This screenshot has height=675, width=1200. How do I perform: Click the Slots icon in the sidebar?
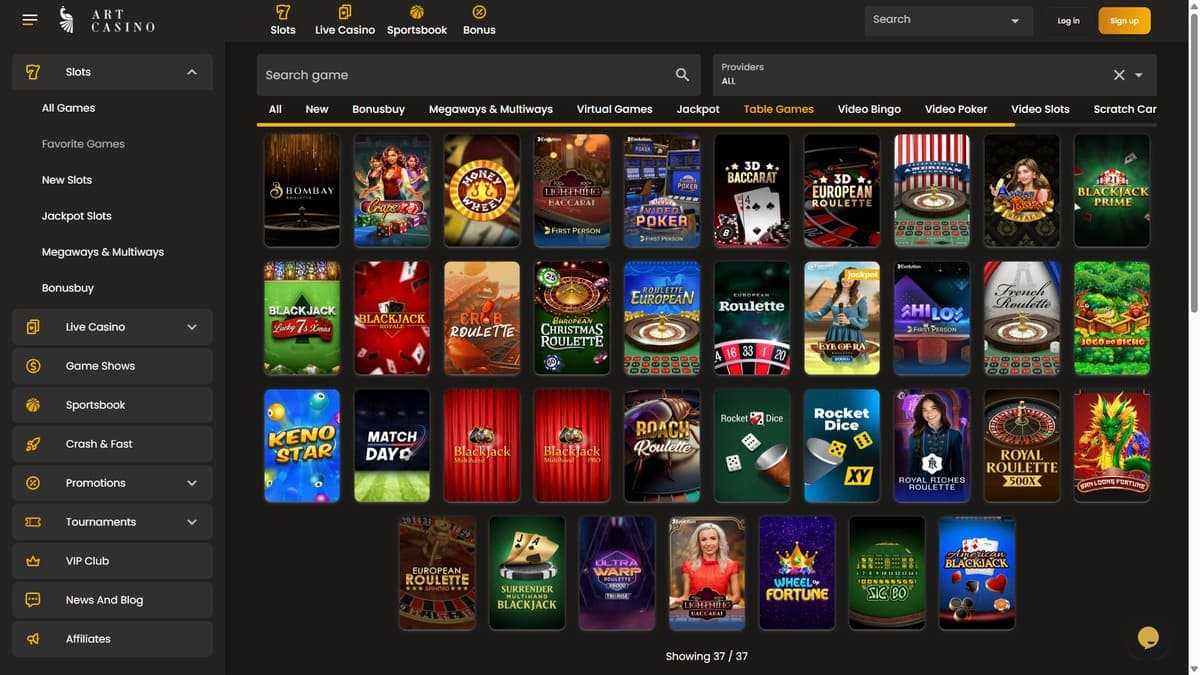tap(33, 72)
